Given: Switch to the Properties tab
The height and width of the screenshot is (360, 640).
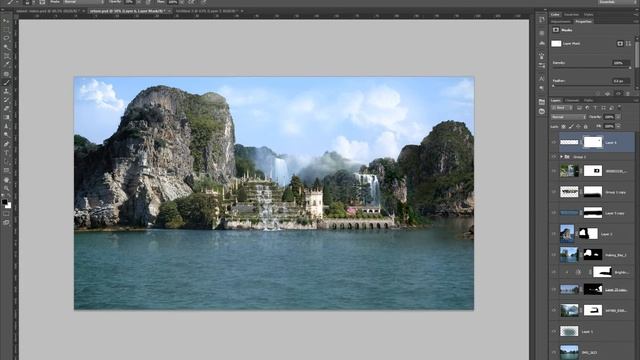Looking at the screenshot, I should tap(583, 22).
